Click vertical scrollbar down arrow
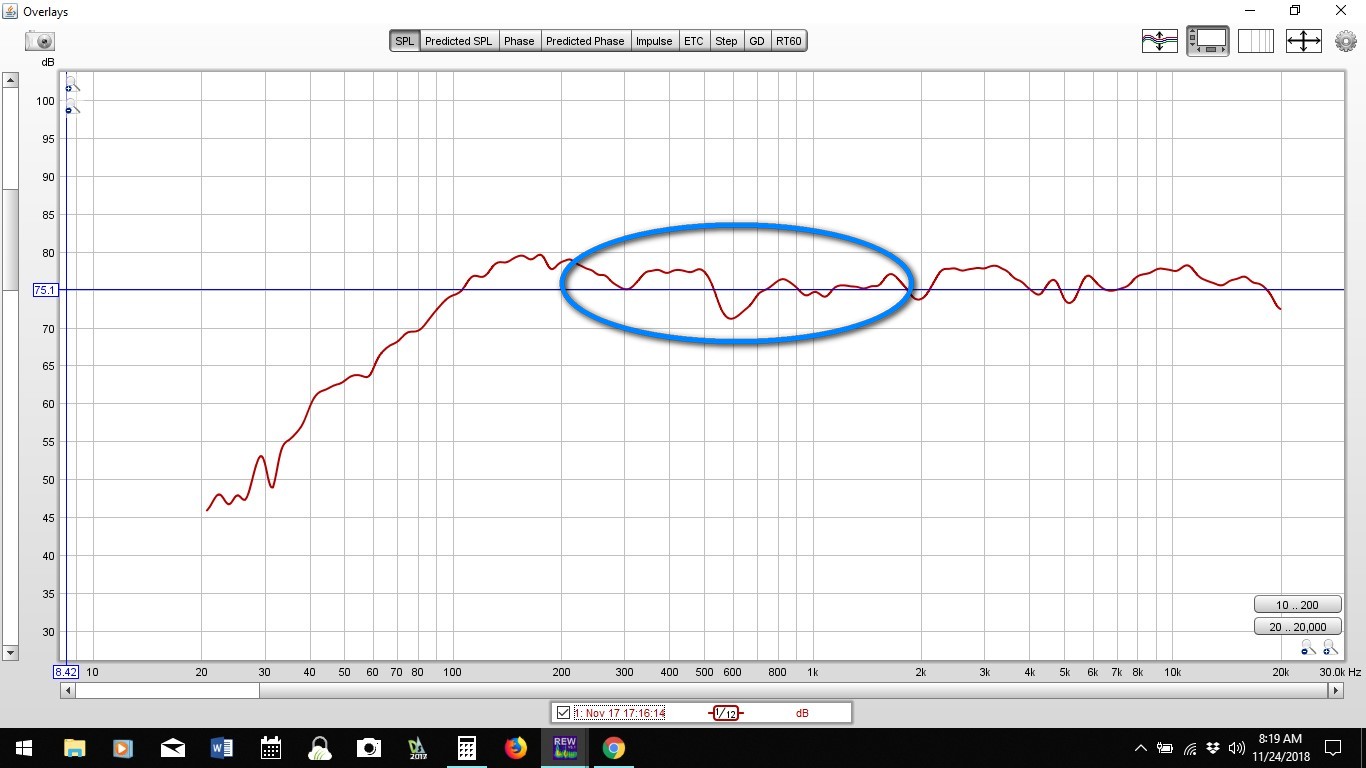The height and width of the screenshot is (768, 1366). coord(10,653)
